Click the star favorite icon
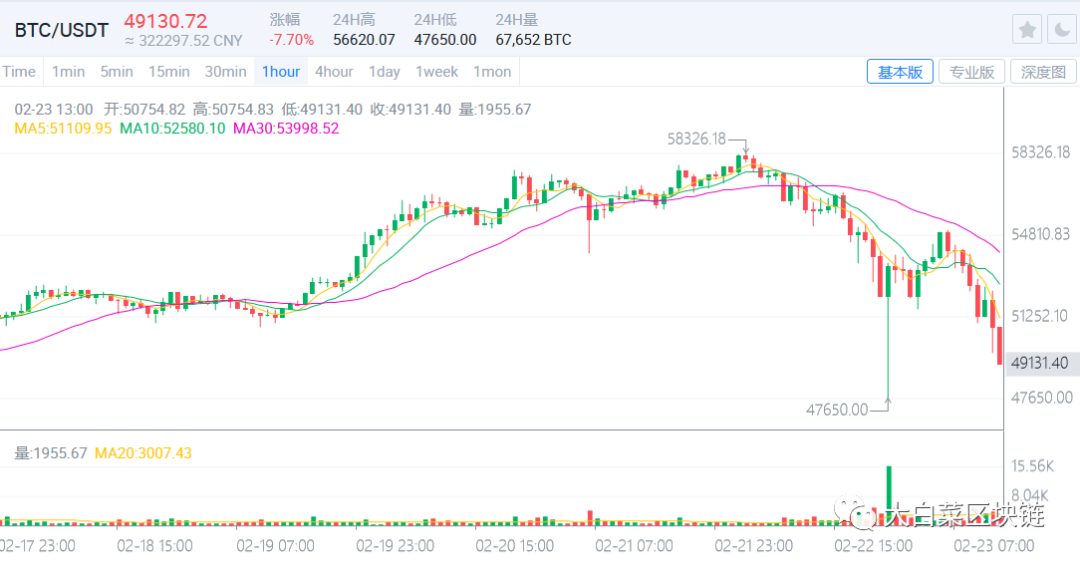The image size is (1080, 563). pos(1027,30)
